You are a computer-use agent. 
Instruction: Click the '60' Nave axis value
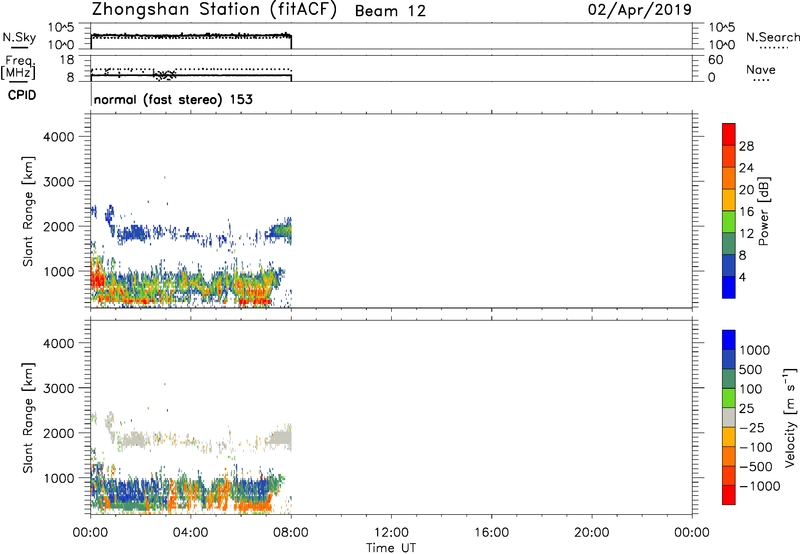[716, 60]
